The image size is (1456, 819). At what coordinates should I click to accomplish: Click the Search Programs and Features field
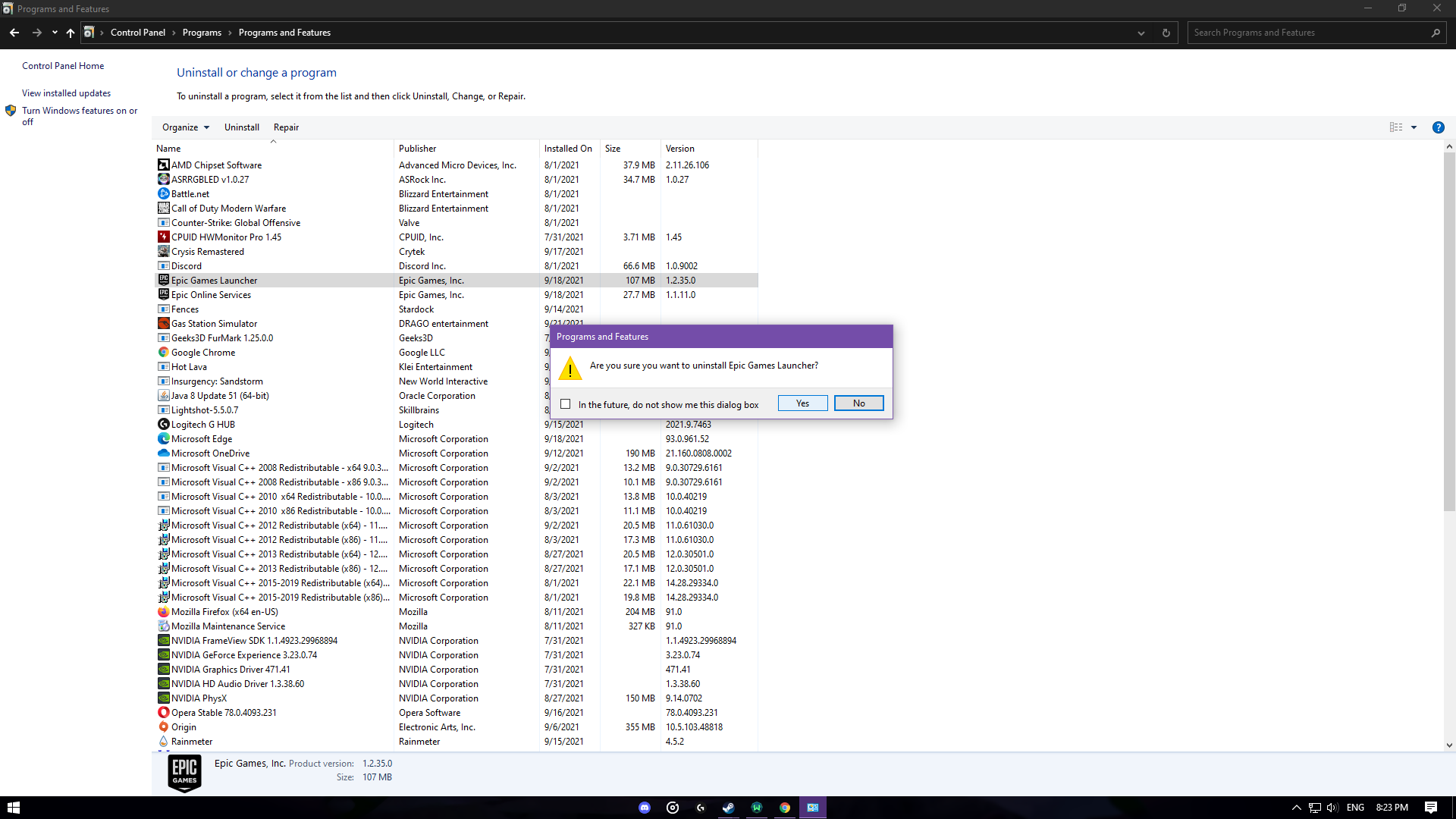[x=1308, y=33]
